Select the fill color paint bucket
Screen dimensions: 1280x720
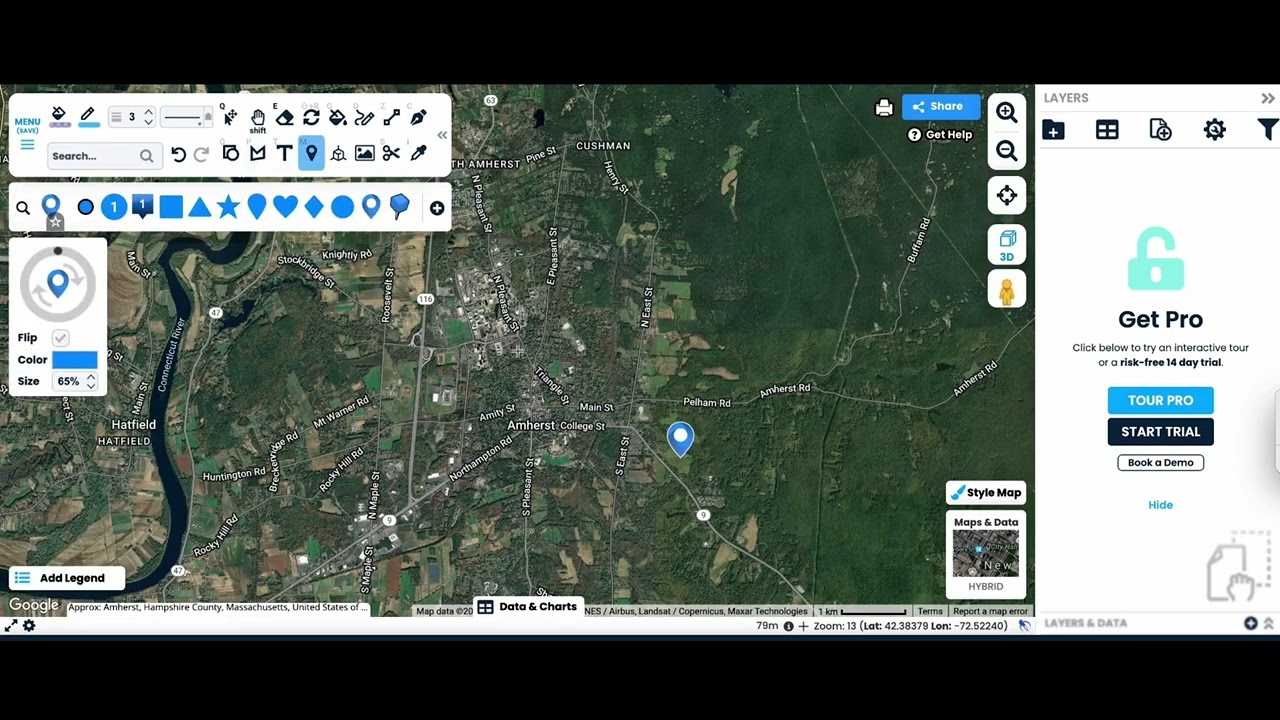tap(60, 117)
